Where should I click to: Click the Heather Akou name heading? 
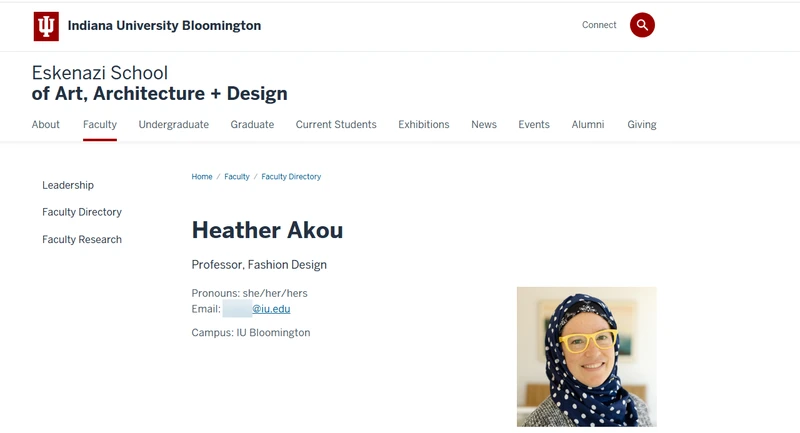click(267, 230)
